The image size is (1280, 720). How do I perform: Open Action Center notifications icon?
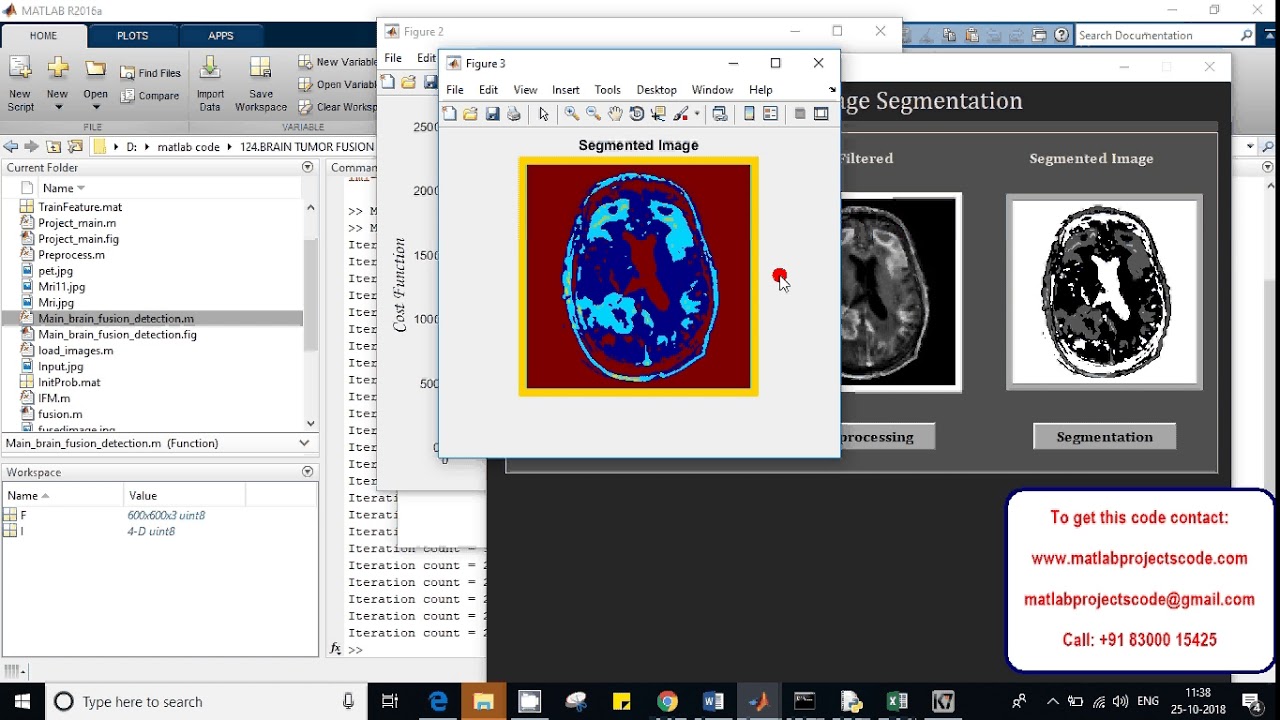[1251, 701]
